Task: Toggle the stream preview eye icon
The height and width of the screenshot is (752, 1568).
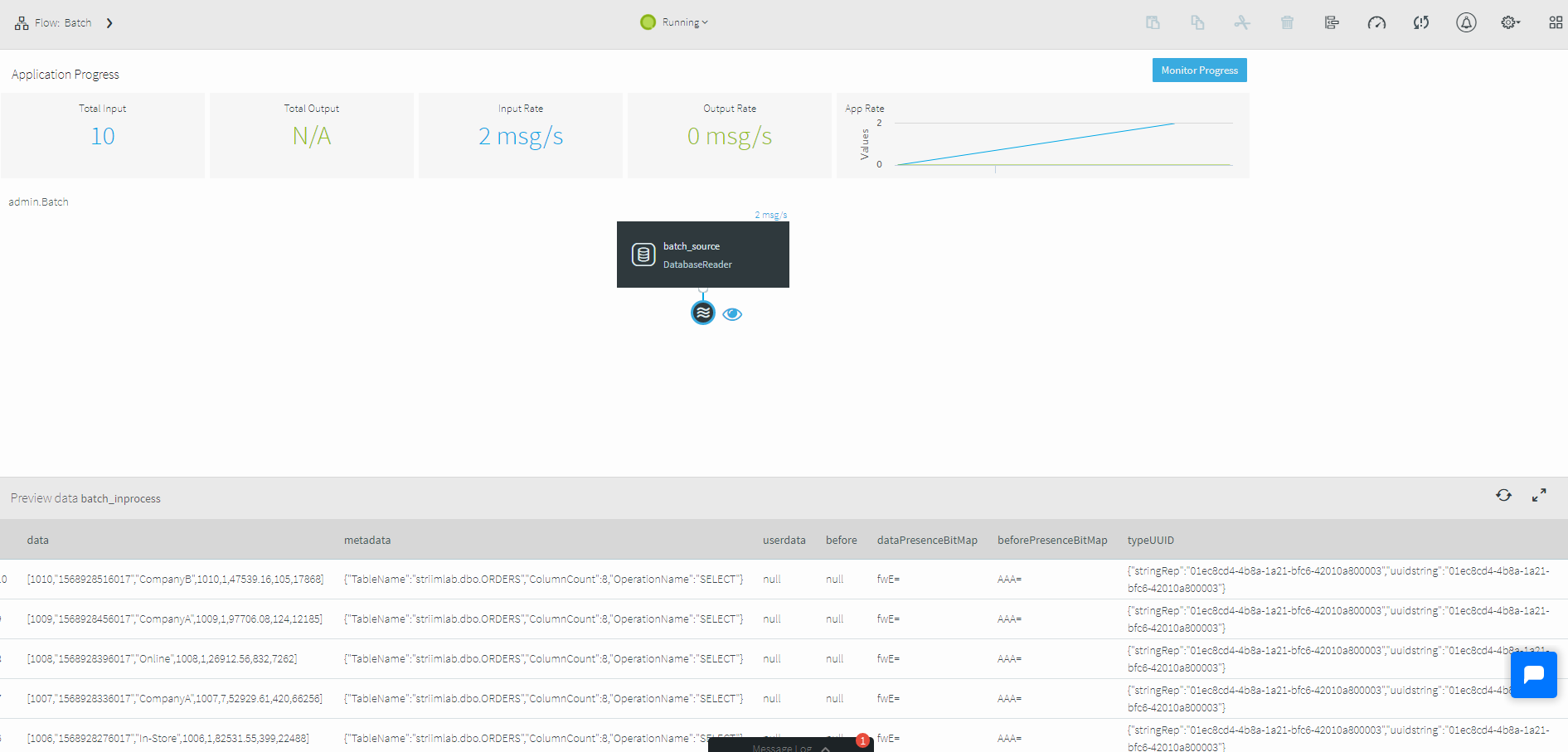Action: 732,314
